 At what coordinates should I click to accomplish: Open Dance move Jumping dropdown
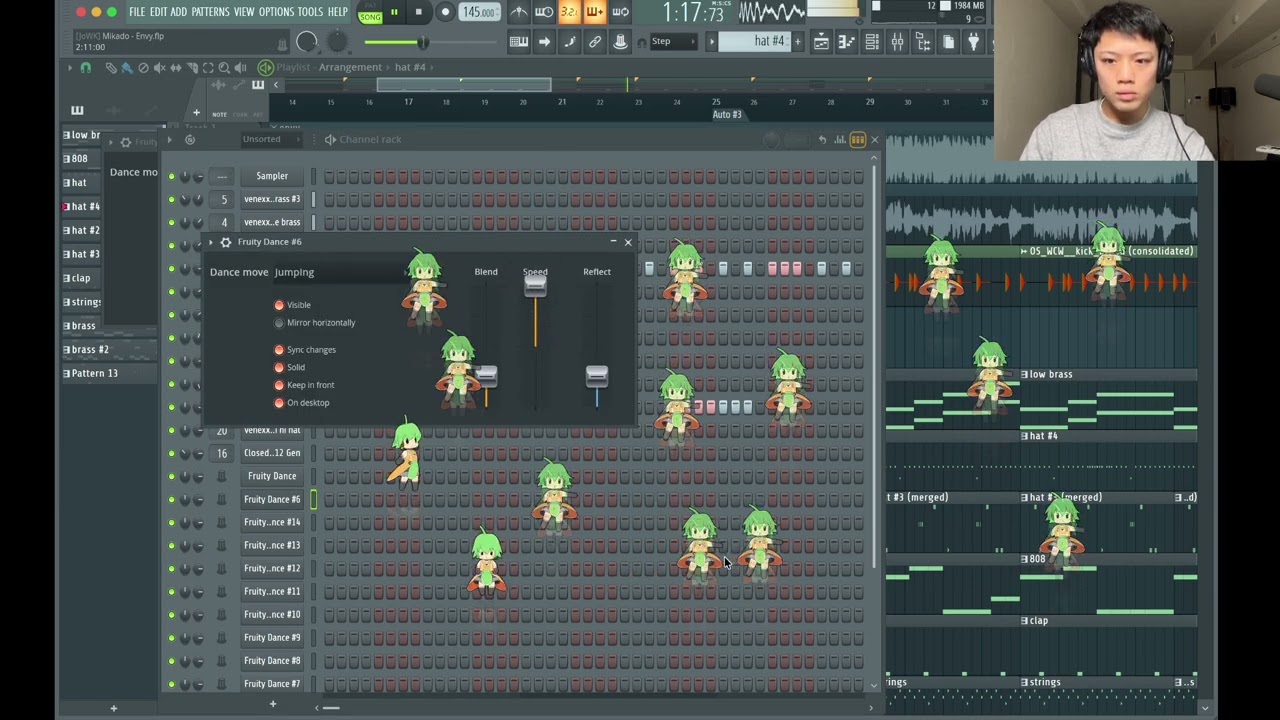(340, 272)
